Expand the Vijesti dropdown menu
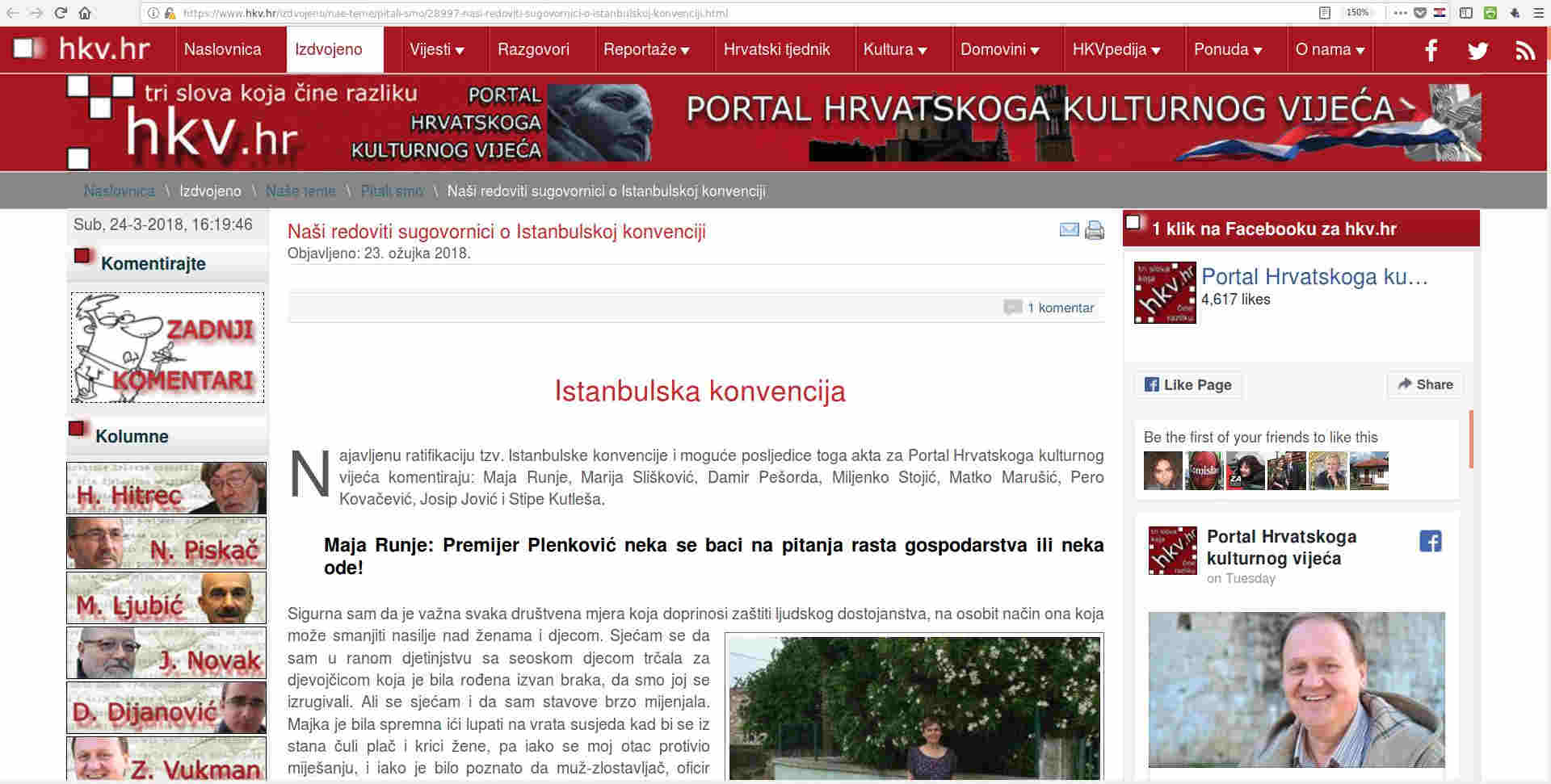The image size is (1551, 784). [436, 50]
